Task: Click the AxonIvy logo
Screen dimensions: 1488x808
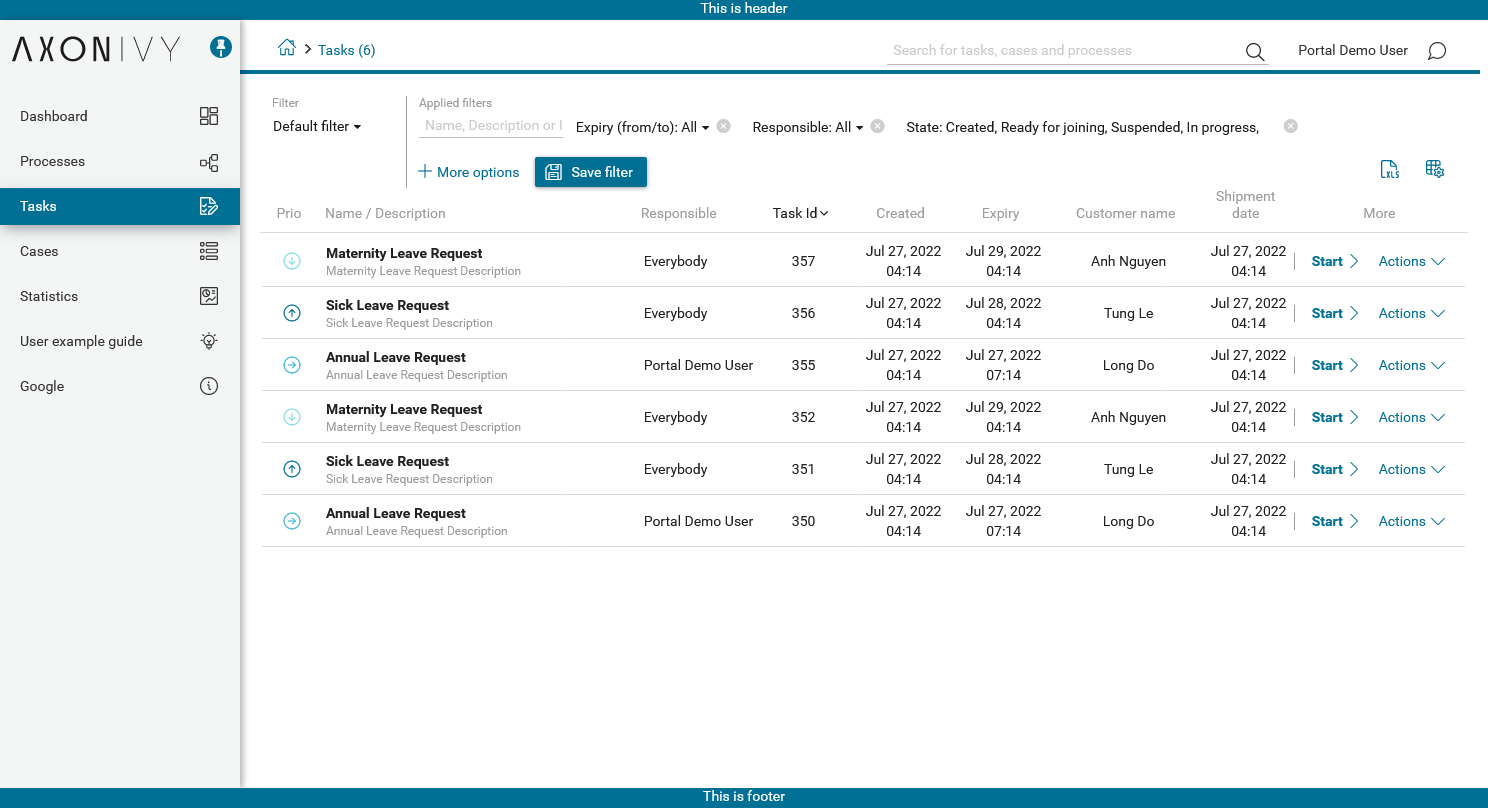Action: tap(96, 49)
